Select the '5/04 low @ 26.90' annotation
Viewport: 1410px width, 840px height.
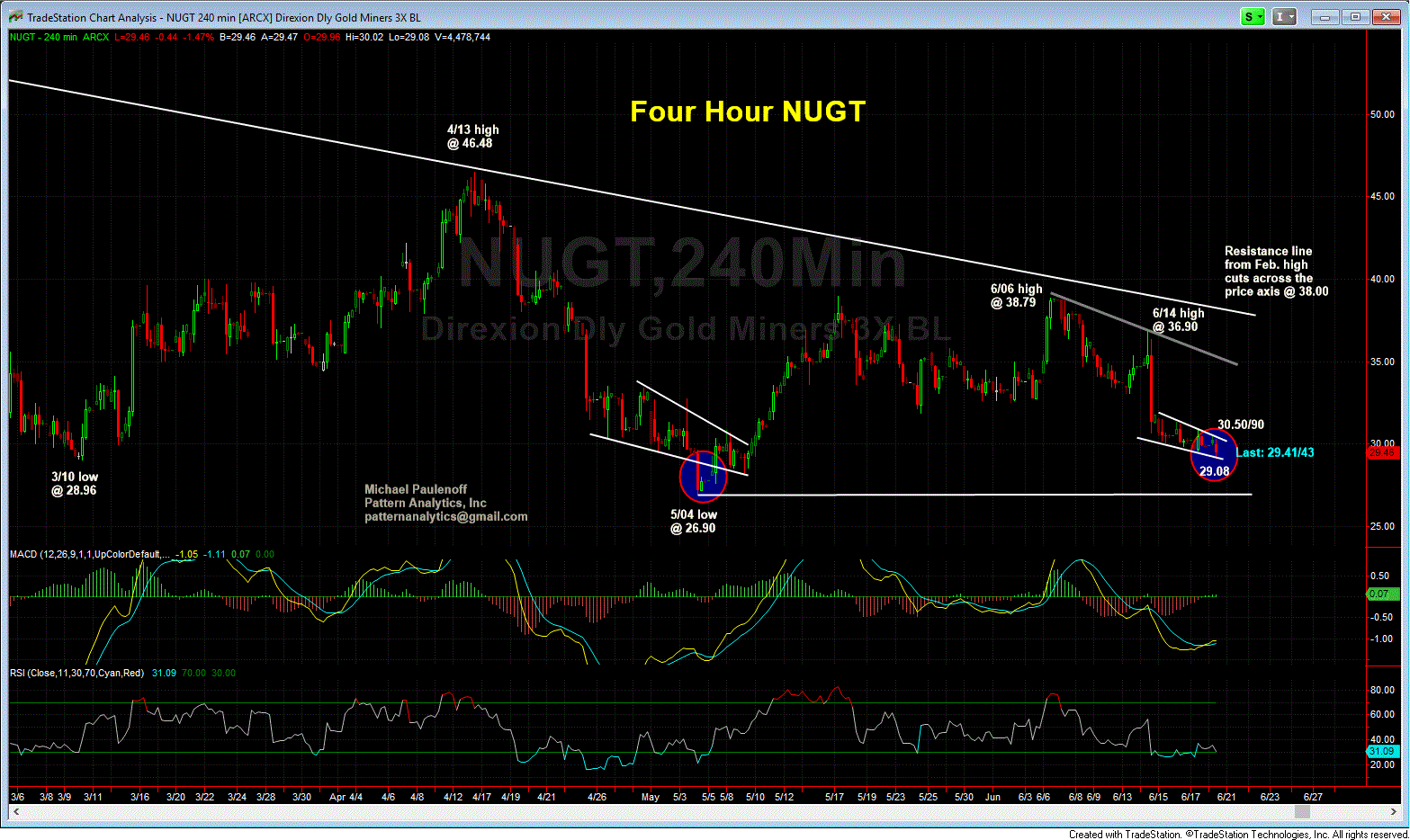pyautogui.click(x=694, y=522)
